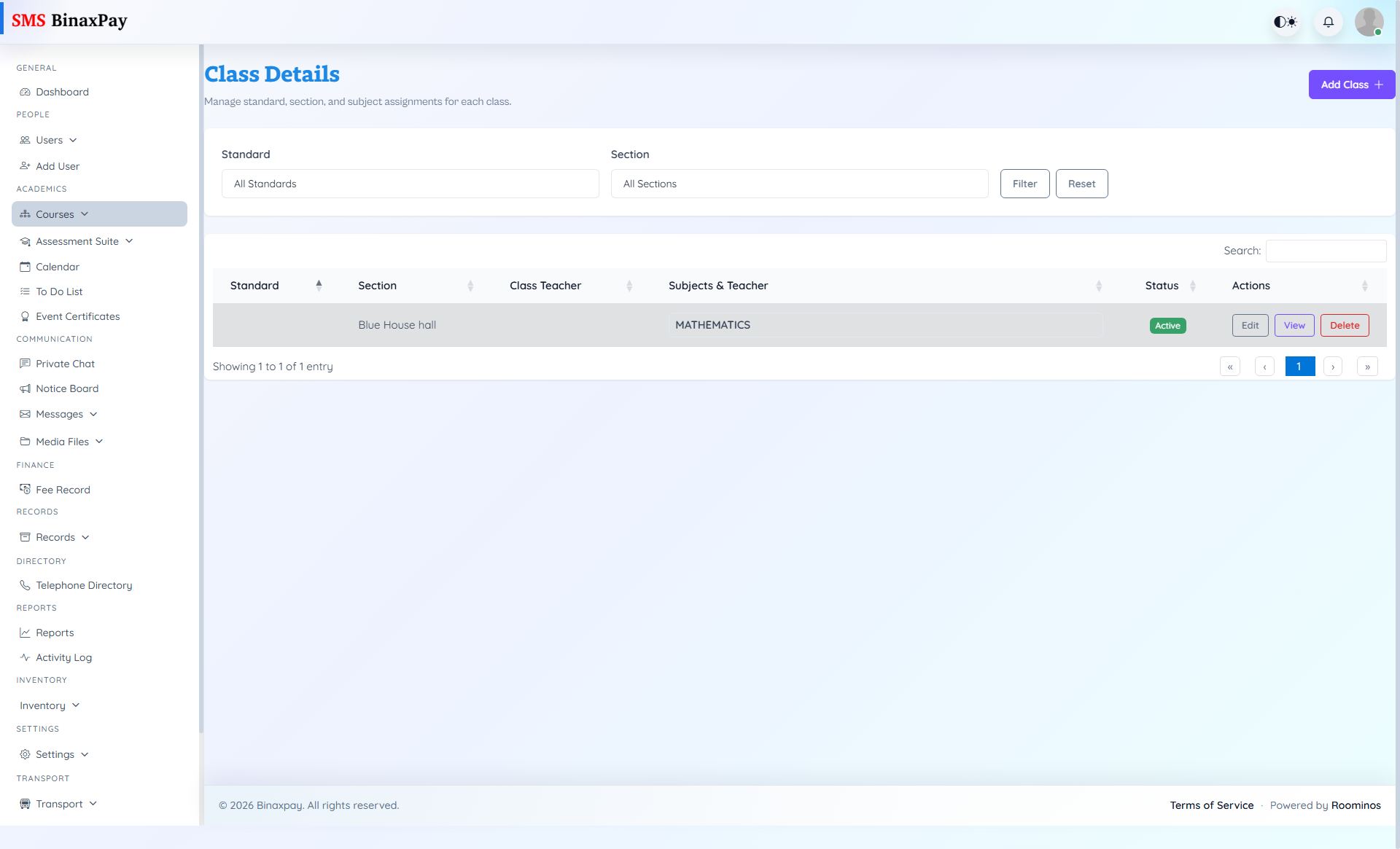Screen dimensions: 1400x849
Task: Expand the Courses menu in the sidebar
Action: 55,214
